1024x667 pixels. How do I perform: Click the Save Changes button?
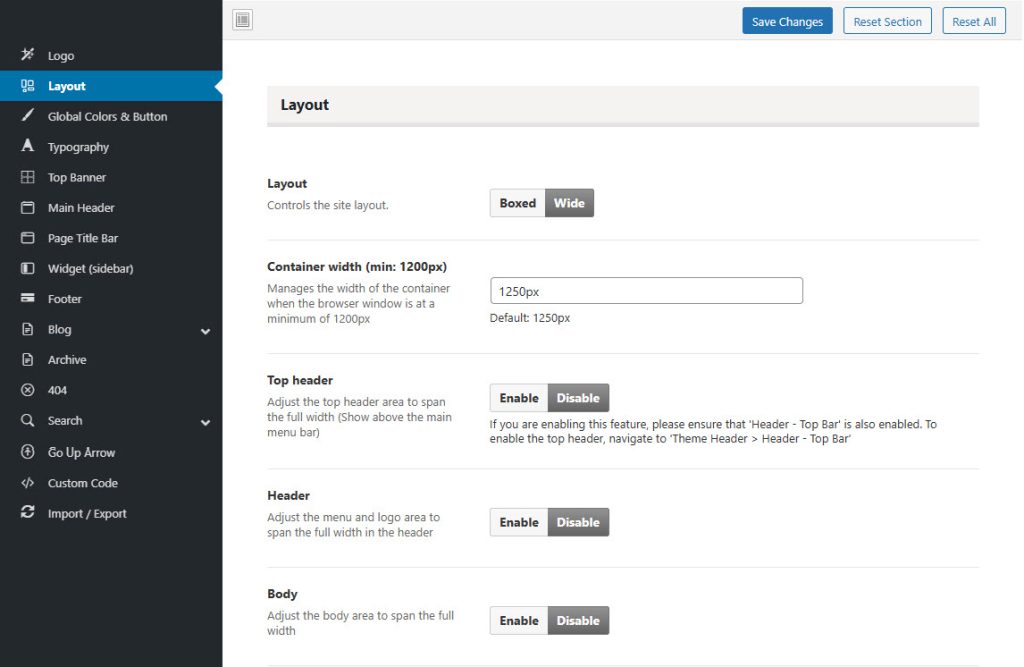[787, 21]
